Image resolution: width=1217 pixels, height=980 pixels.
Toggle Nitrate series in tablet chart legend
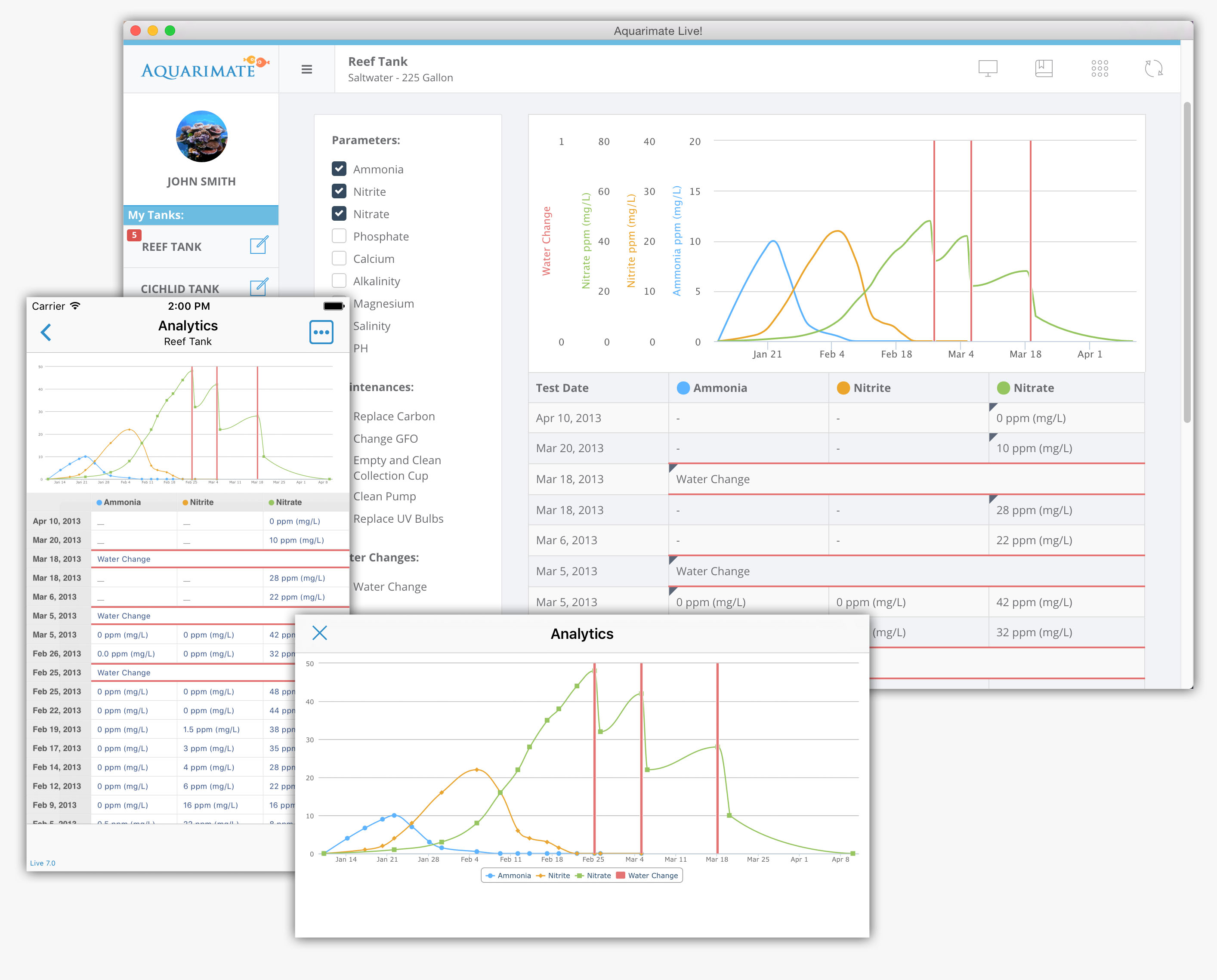(x=593, y=875)
